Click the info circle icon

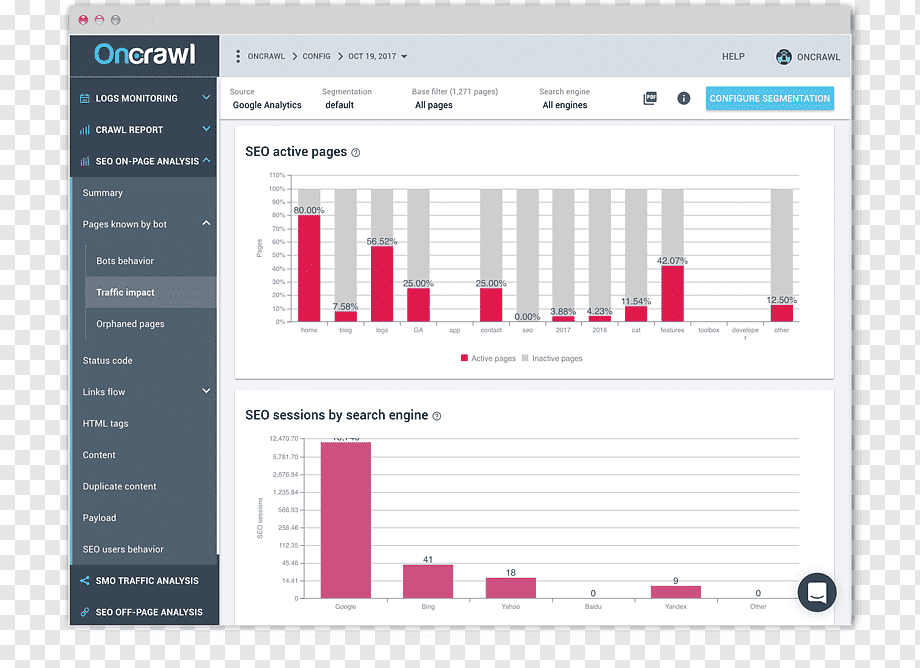[684, 99]
